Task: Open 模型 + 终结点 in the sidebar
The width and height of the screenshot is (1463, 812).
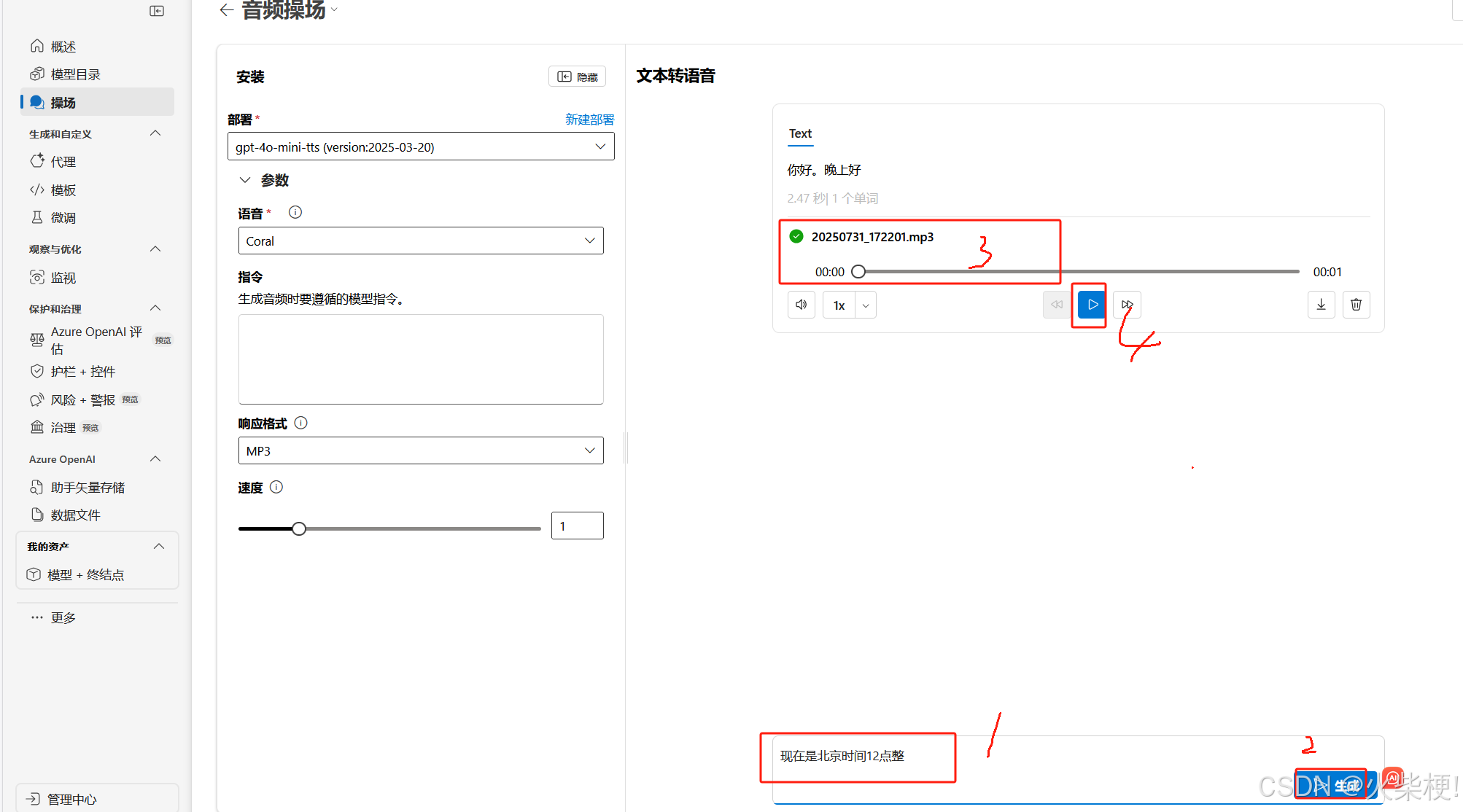Action: pyautogui.click(x=98, y=575)
